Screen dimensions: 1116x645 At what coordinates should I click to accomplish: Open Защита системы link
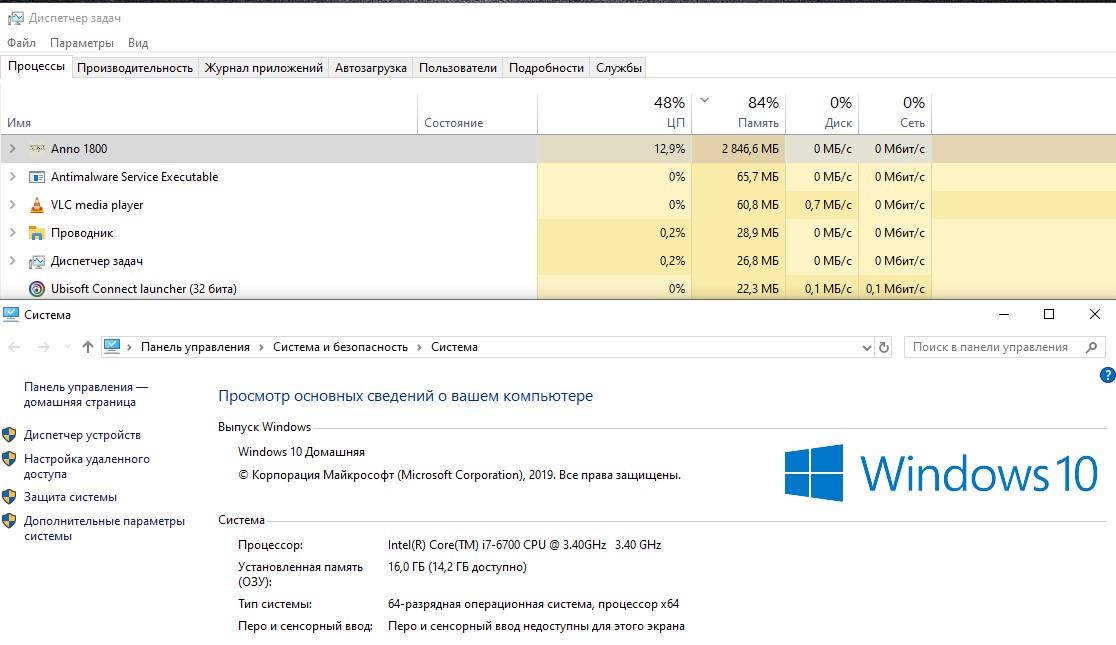70,497
